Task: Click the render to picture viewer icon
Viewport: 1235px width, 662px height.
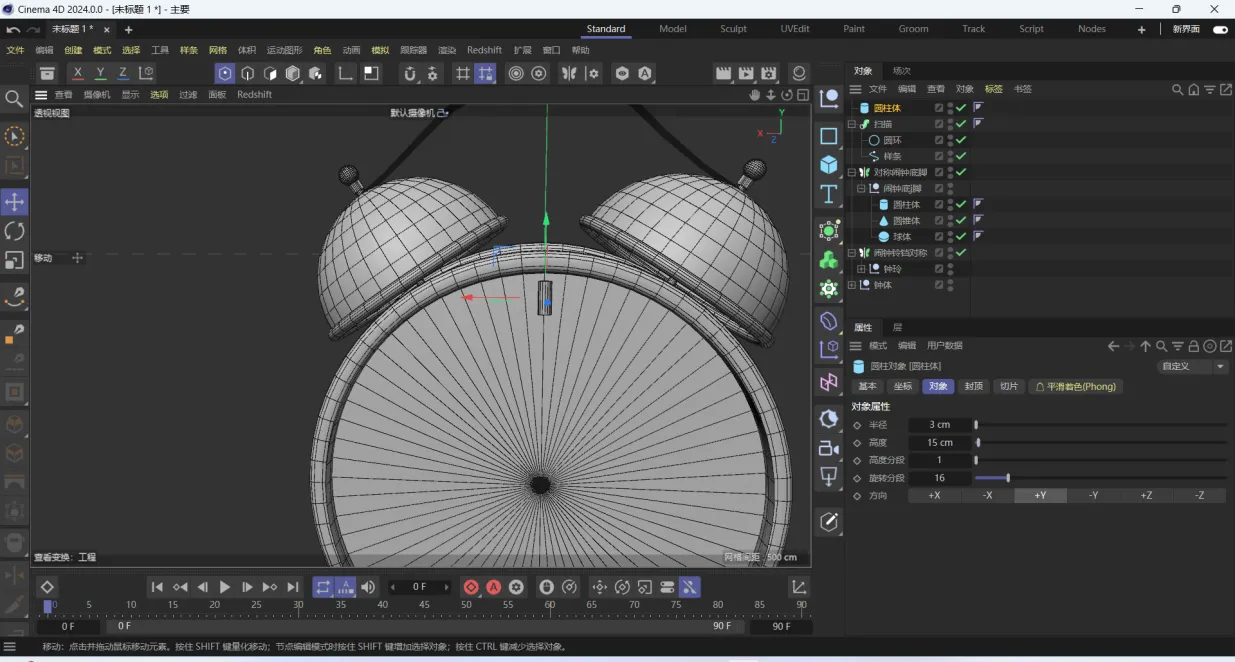Action: pyautogui.click(x=746, y=73)
